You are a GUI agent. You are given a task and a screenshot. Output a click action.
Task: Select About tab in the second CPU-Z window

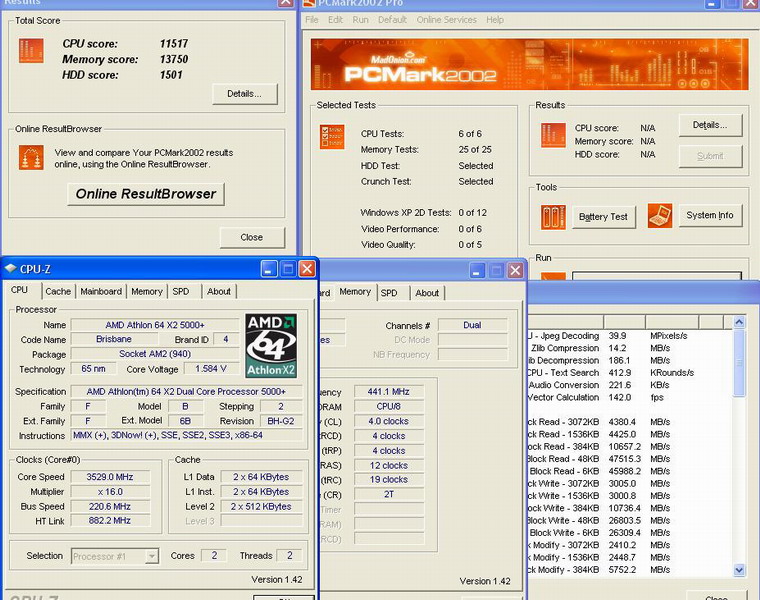pyautogui.click(x=427, y=293)
